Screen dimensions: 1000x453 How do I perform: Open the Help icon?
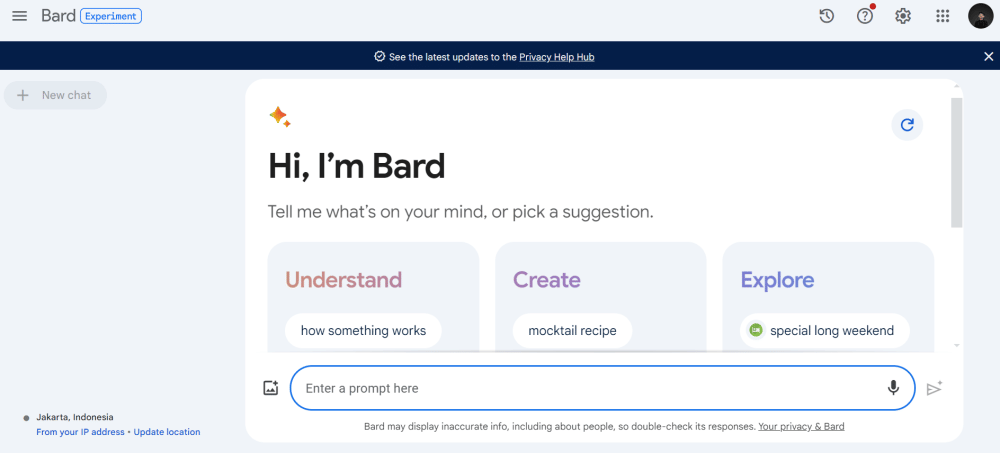[x=865, y=16]
